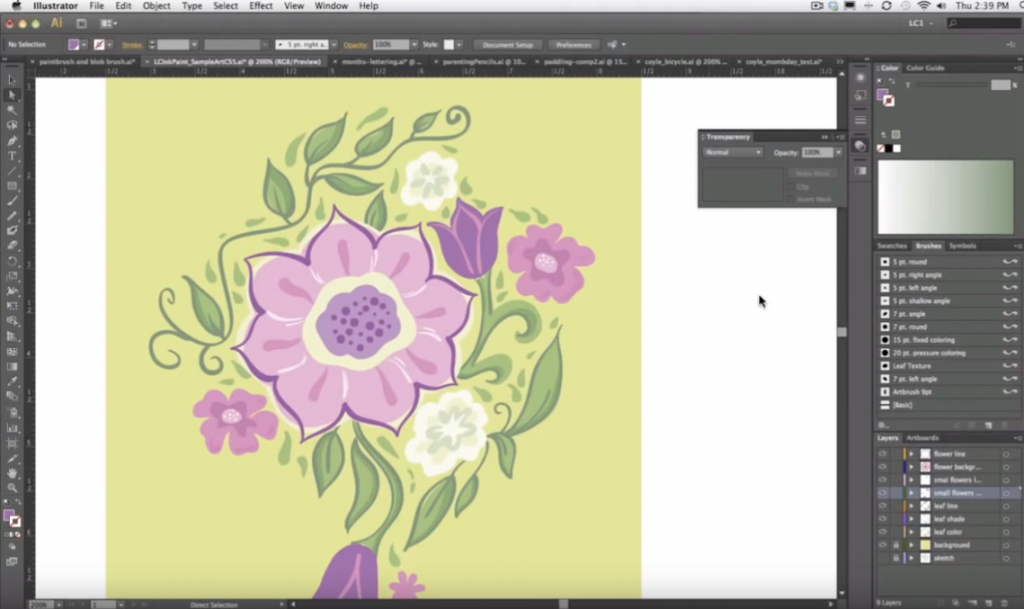Viewport: 1024px width, 609px height.
Task: Click the gradient color spectrum bar
Action: pos(945,197)
